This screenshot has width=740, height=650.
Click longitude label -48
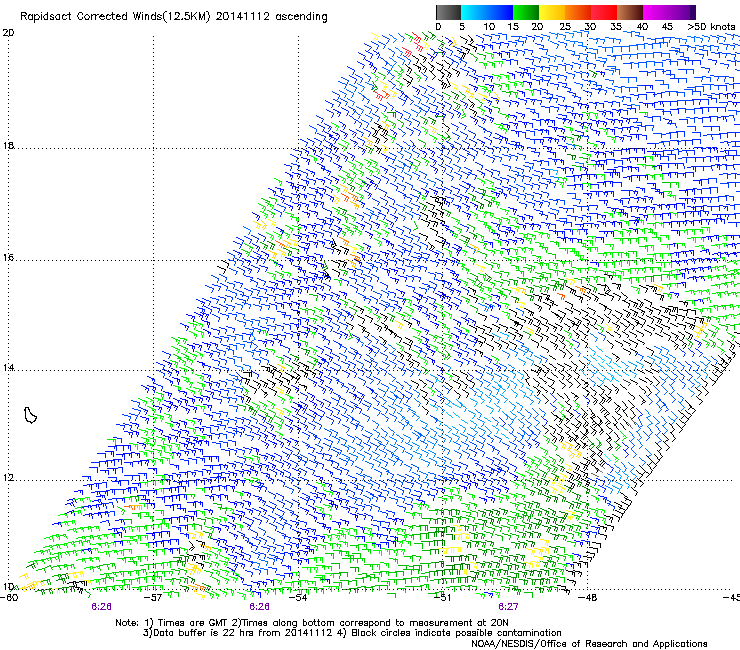coord(588,597)
